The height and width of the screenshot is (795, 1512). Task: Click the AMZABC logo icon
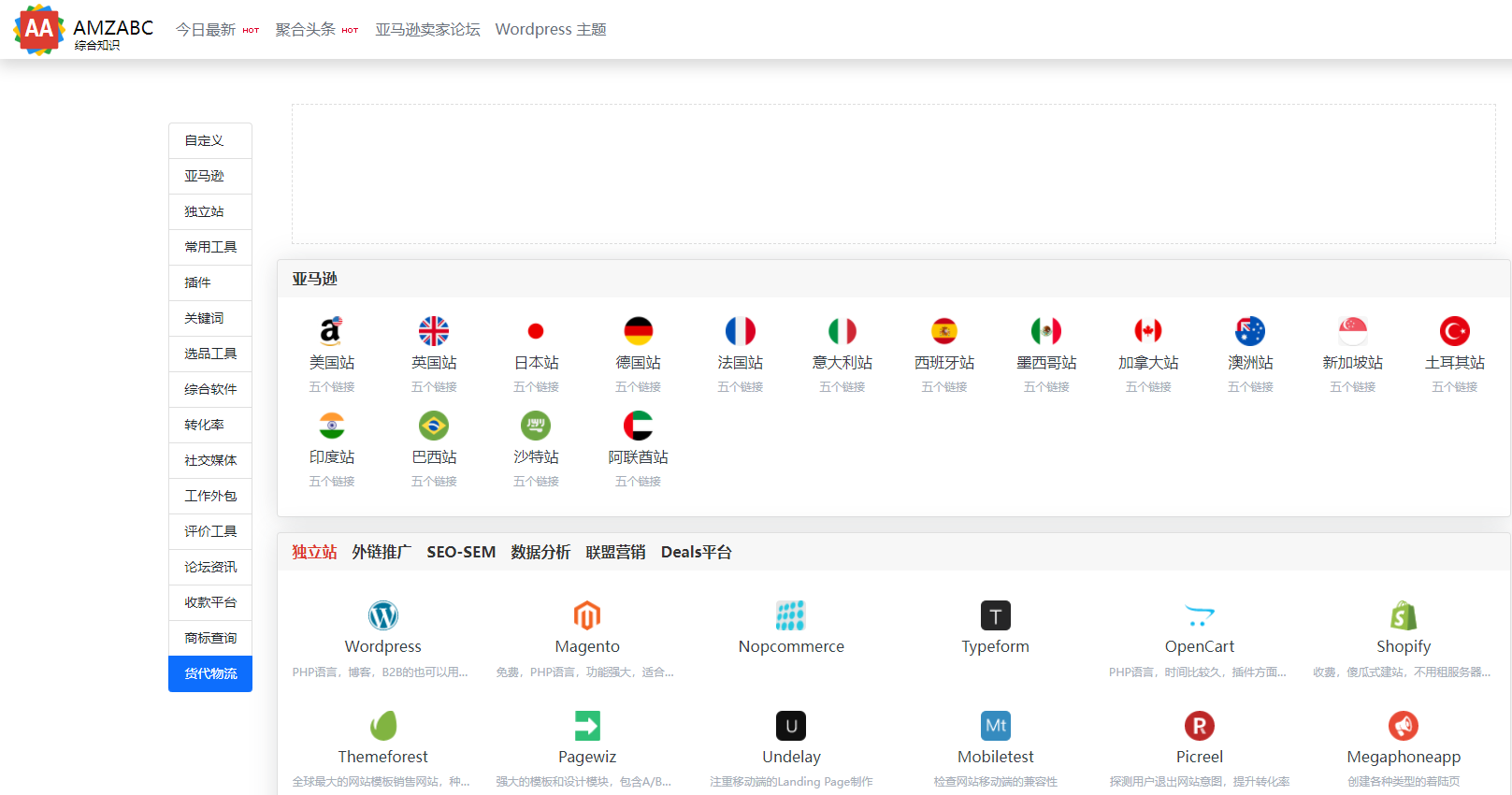(x=38, y=30)
